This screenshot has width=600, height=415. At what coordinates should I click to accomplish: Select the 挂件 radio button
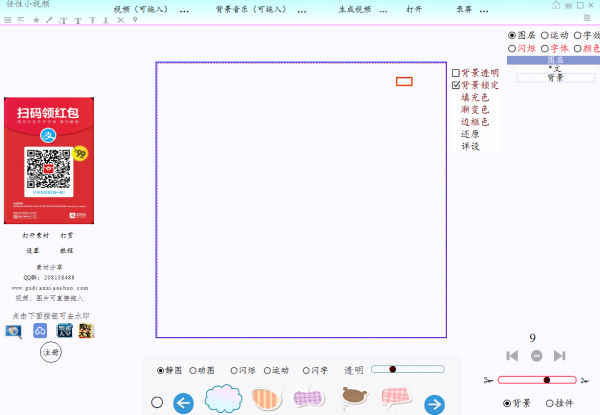[x=550, y=403]
